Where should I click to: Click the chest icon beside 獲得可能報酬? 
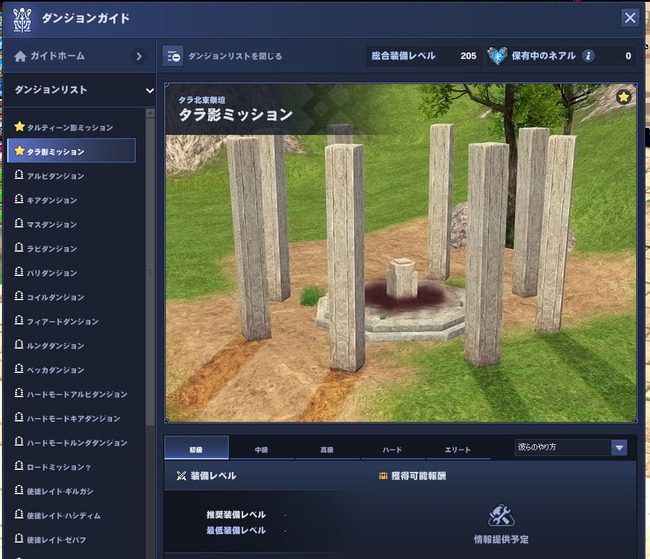point(383,476)
